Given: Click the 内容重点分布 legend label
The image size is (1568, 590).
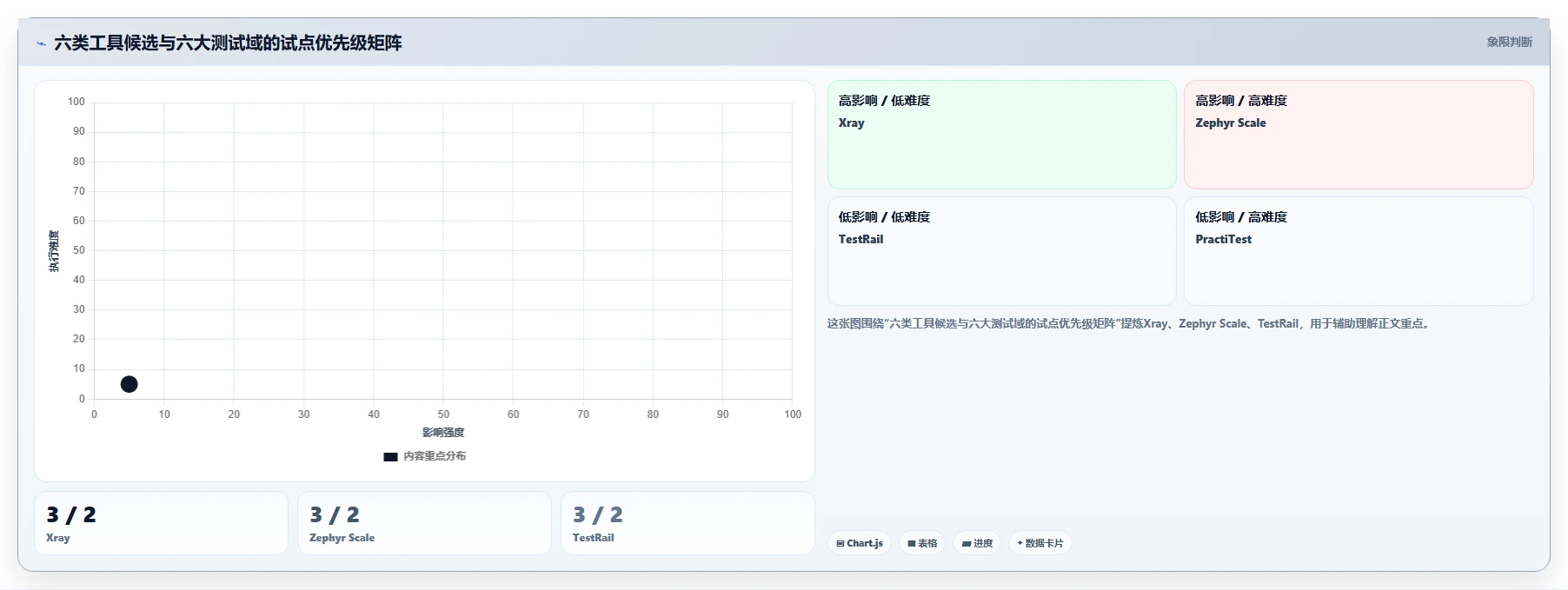Looking at the screenshot, I should click(435, 456).
